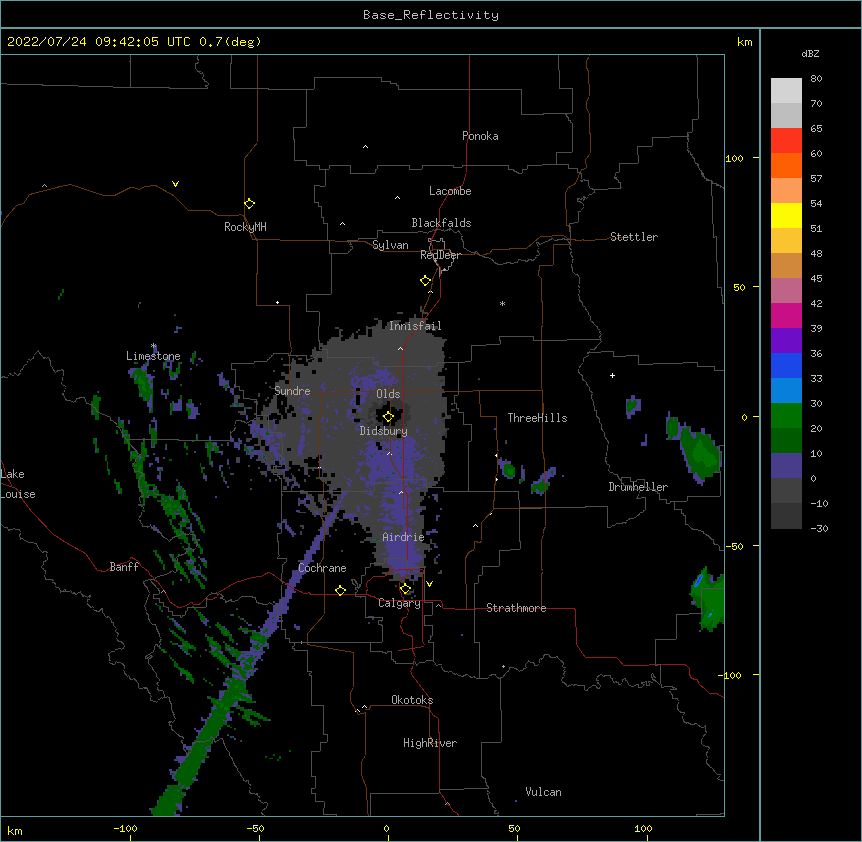Click the Okotoks label
862x842 pixels.
click(412, 700)
